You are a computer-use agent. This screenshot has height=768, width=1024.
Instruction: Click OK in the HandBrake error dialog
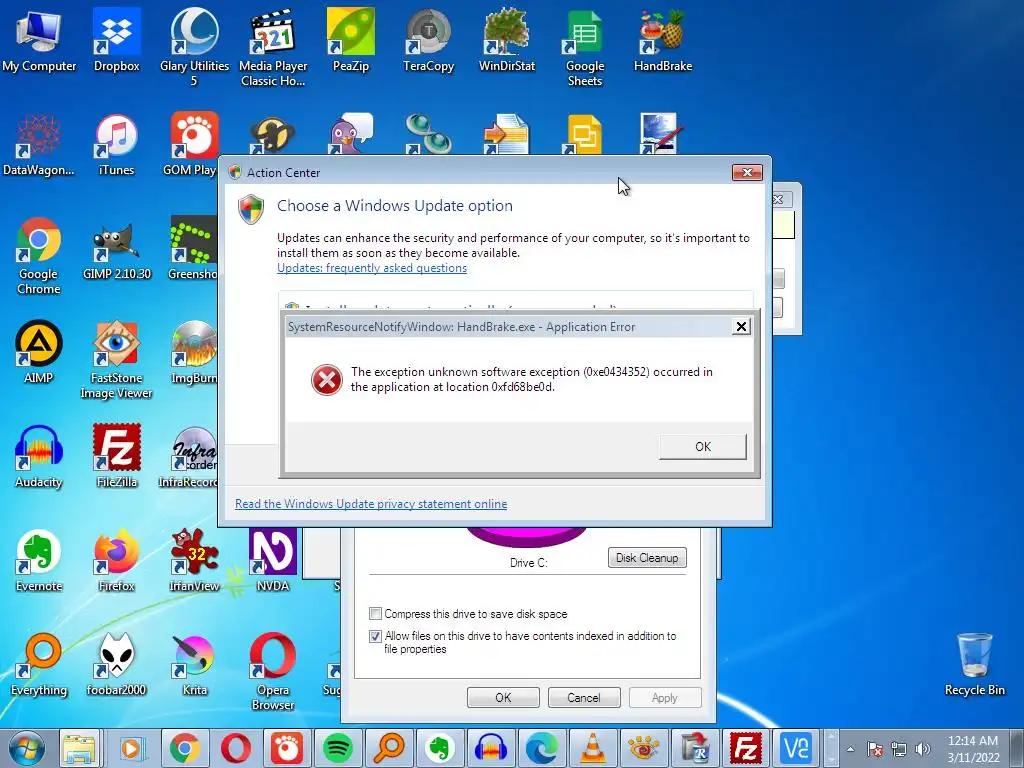click(703, 447)
